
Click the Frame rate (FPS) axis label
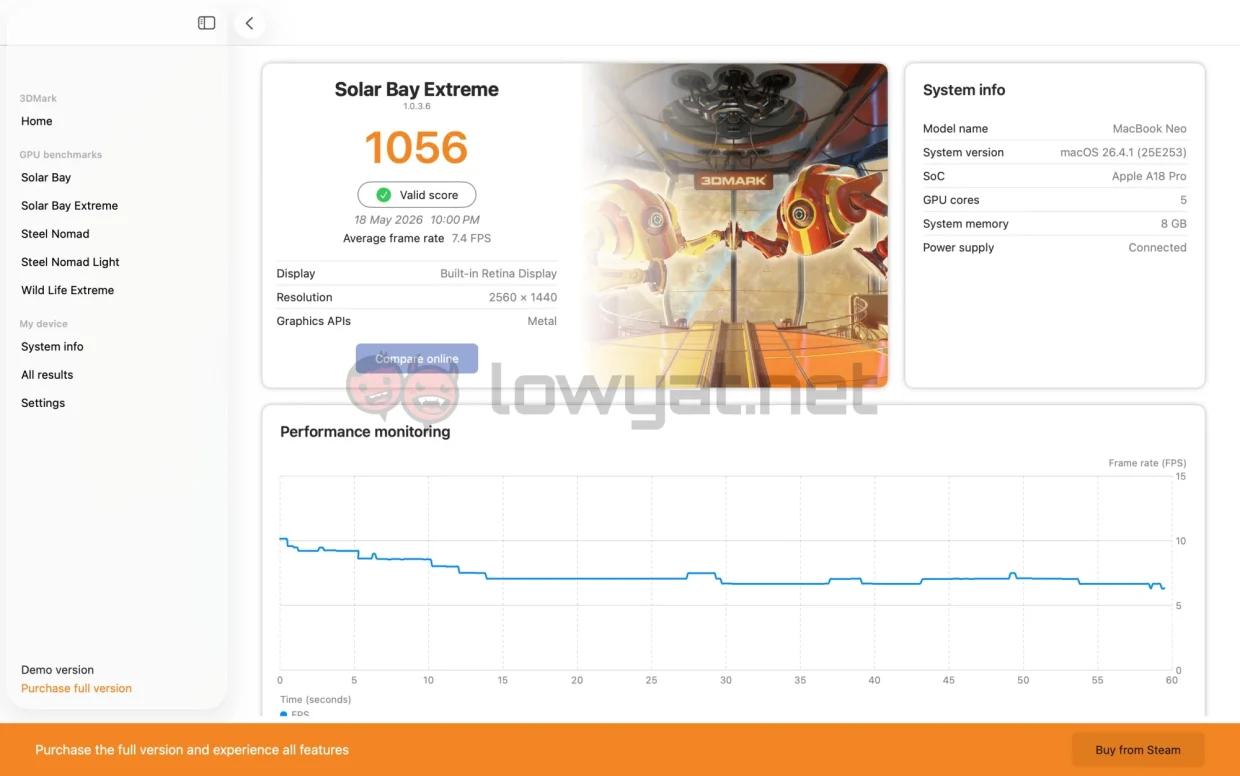(1147, 463)
